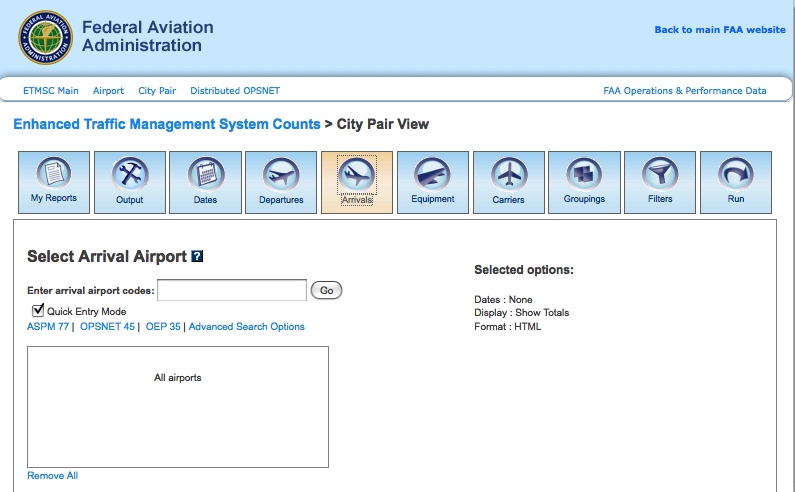Click the Go button
The image size is (795, 492).
click(x=327, y=291)
